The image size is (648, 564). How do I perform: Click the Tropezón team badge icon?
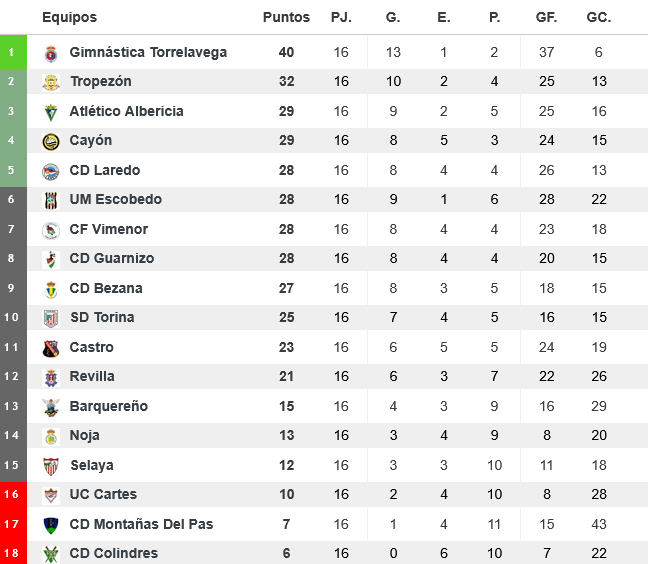tap(51, 82)
